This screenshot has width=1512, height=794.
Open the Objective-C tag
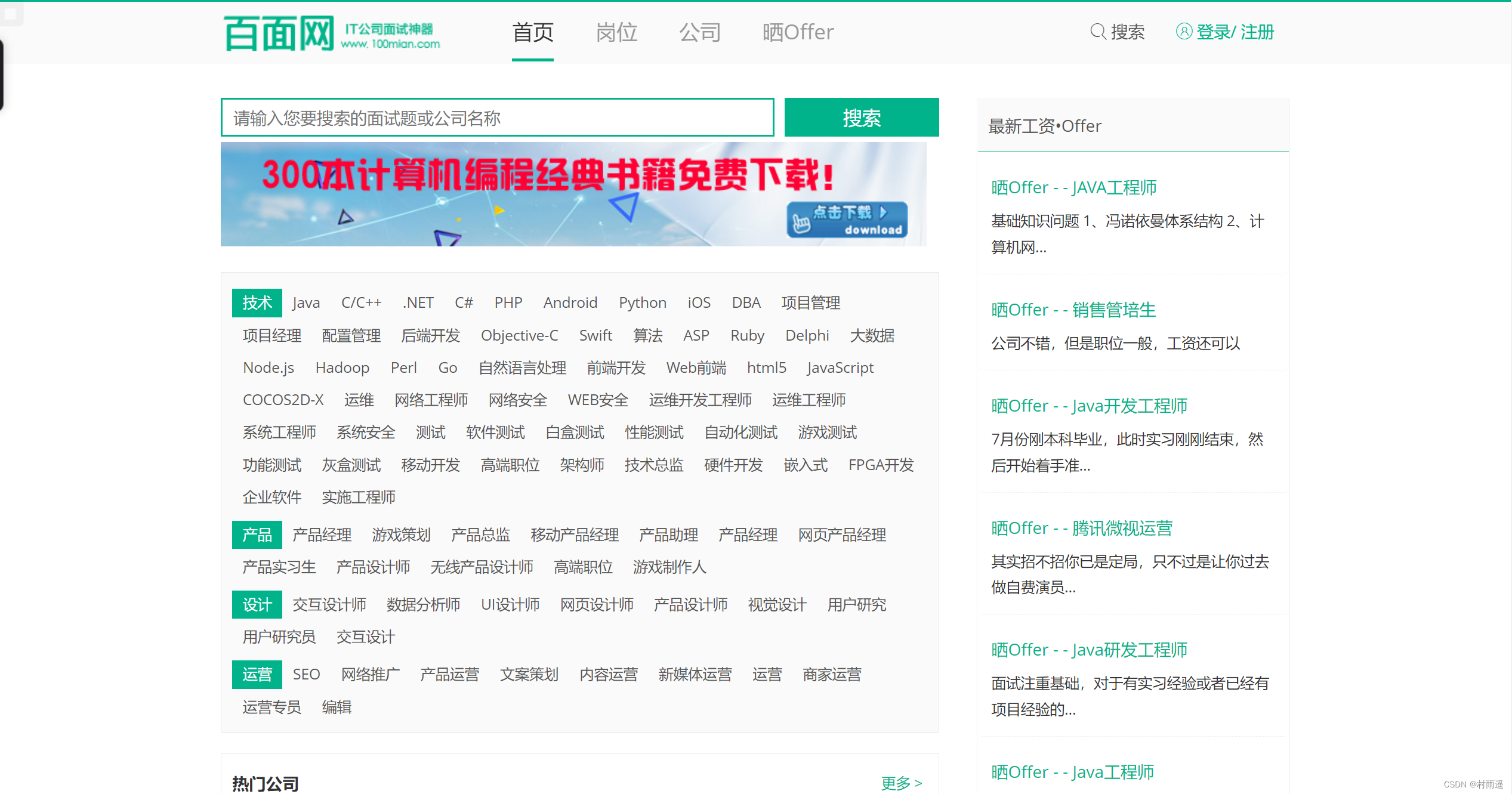pos(520,336)
